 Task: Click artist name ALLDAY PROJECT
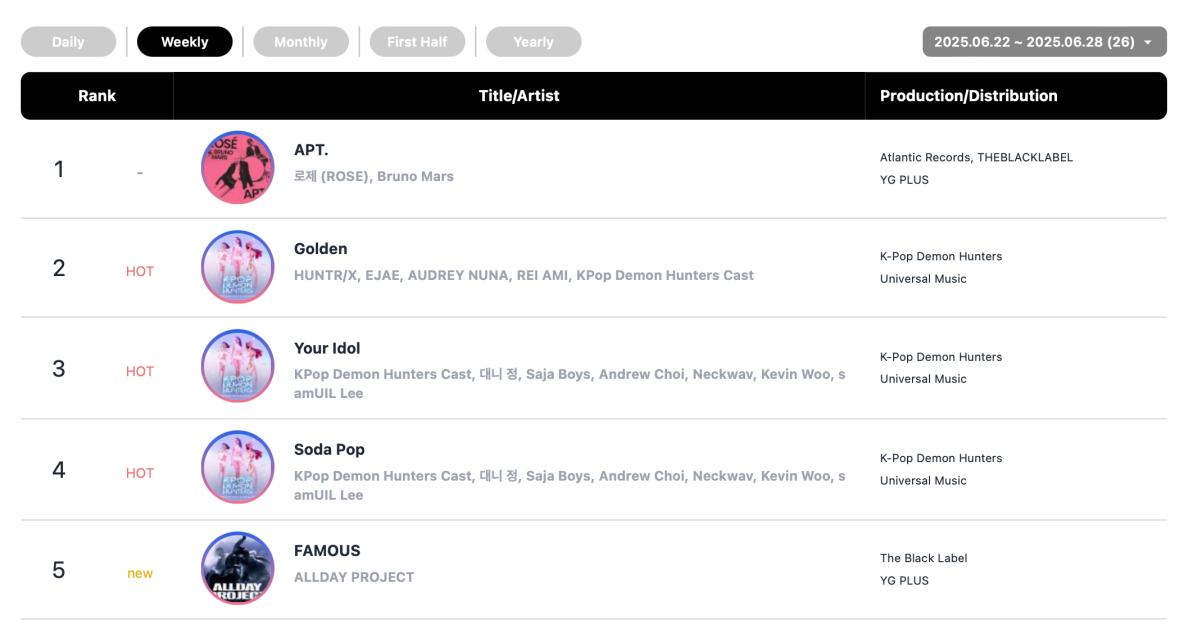tap(355, 577)
